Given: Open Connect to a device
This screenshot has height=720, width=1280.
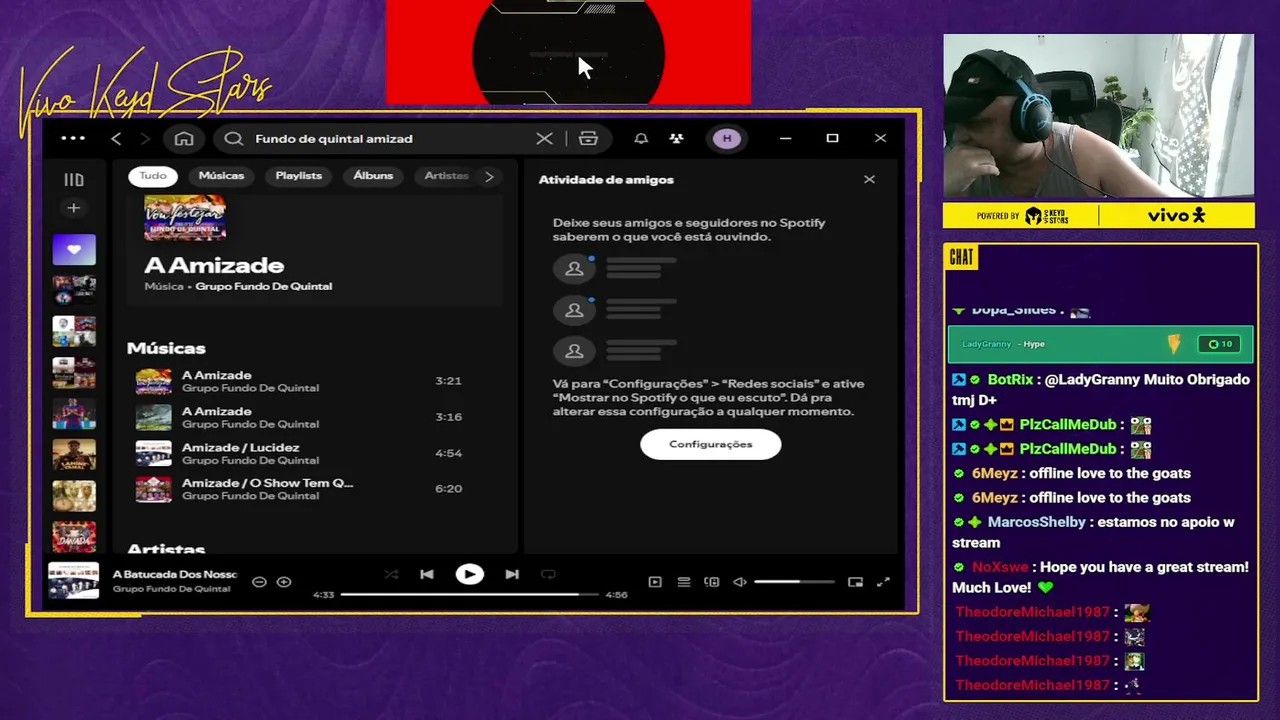Looking at the screenshot, I should [712, 582].
